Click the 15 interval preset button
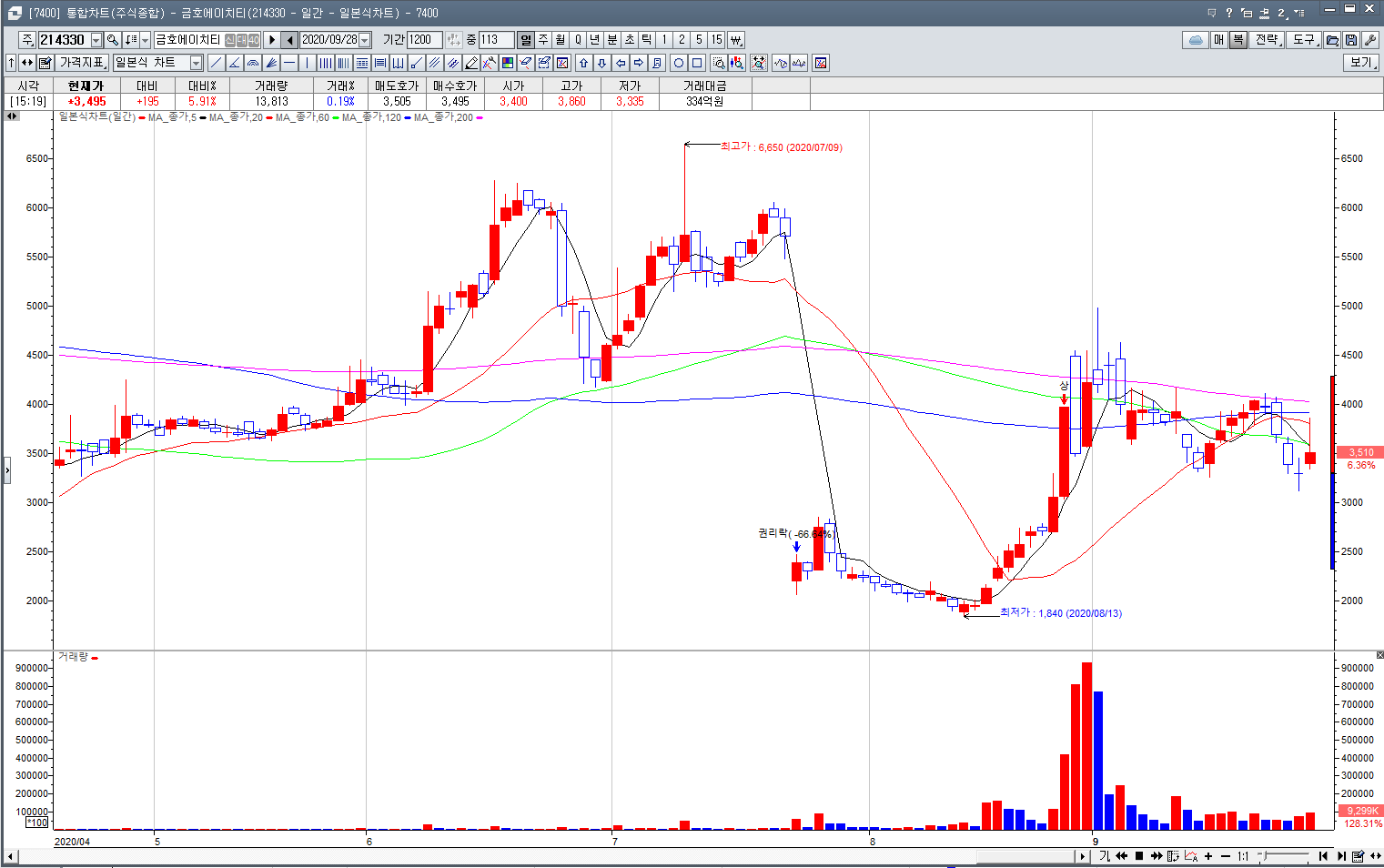This screenshot has height=868, width=1384. (x=716, y=39)
